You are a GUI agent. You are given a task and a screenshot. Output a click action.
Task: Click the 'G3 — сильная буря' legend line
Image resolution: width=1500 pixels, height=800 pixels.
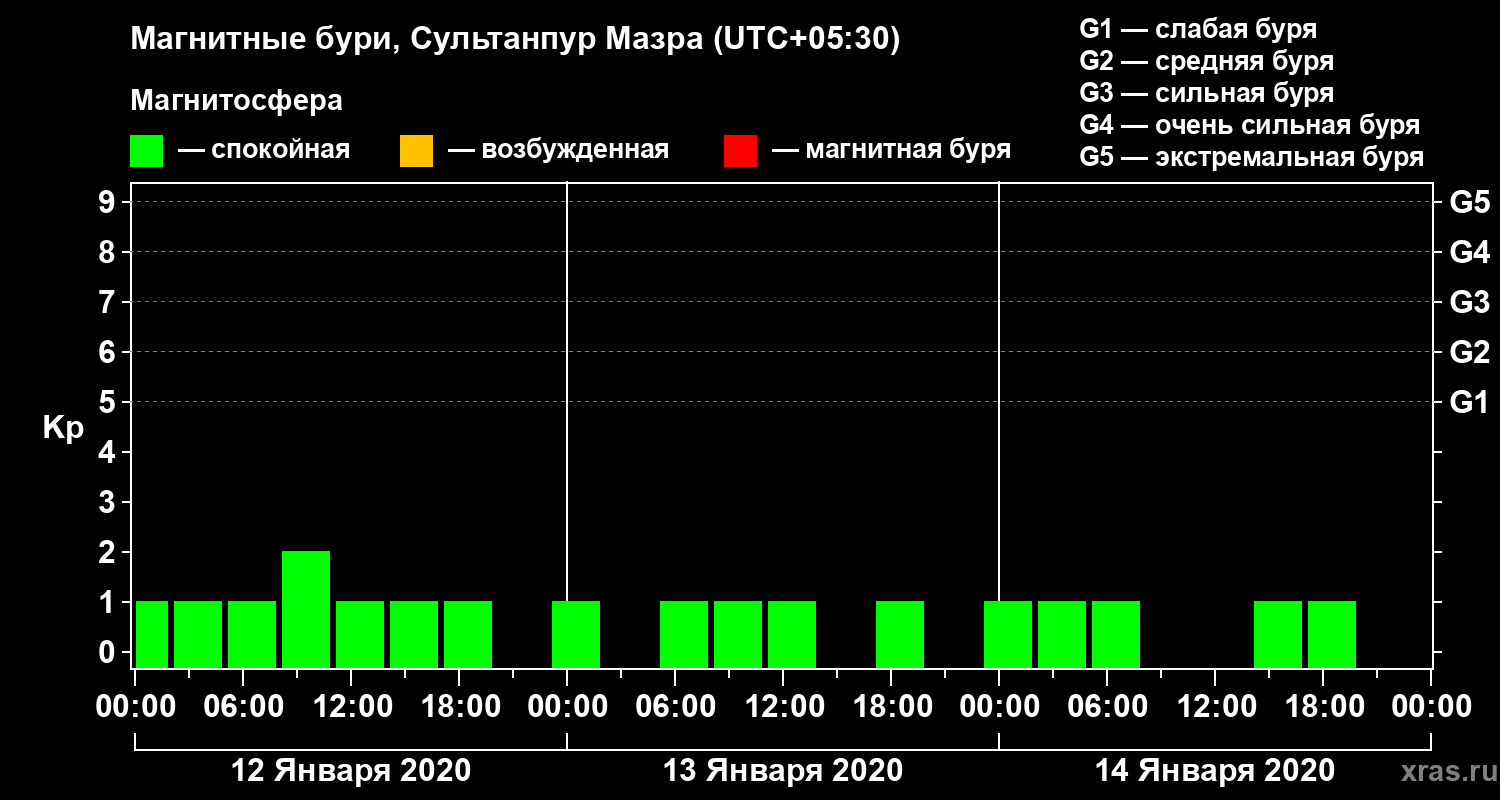pos(1206,93)
